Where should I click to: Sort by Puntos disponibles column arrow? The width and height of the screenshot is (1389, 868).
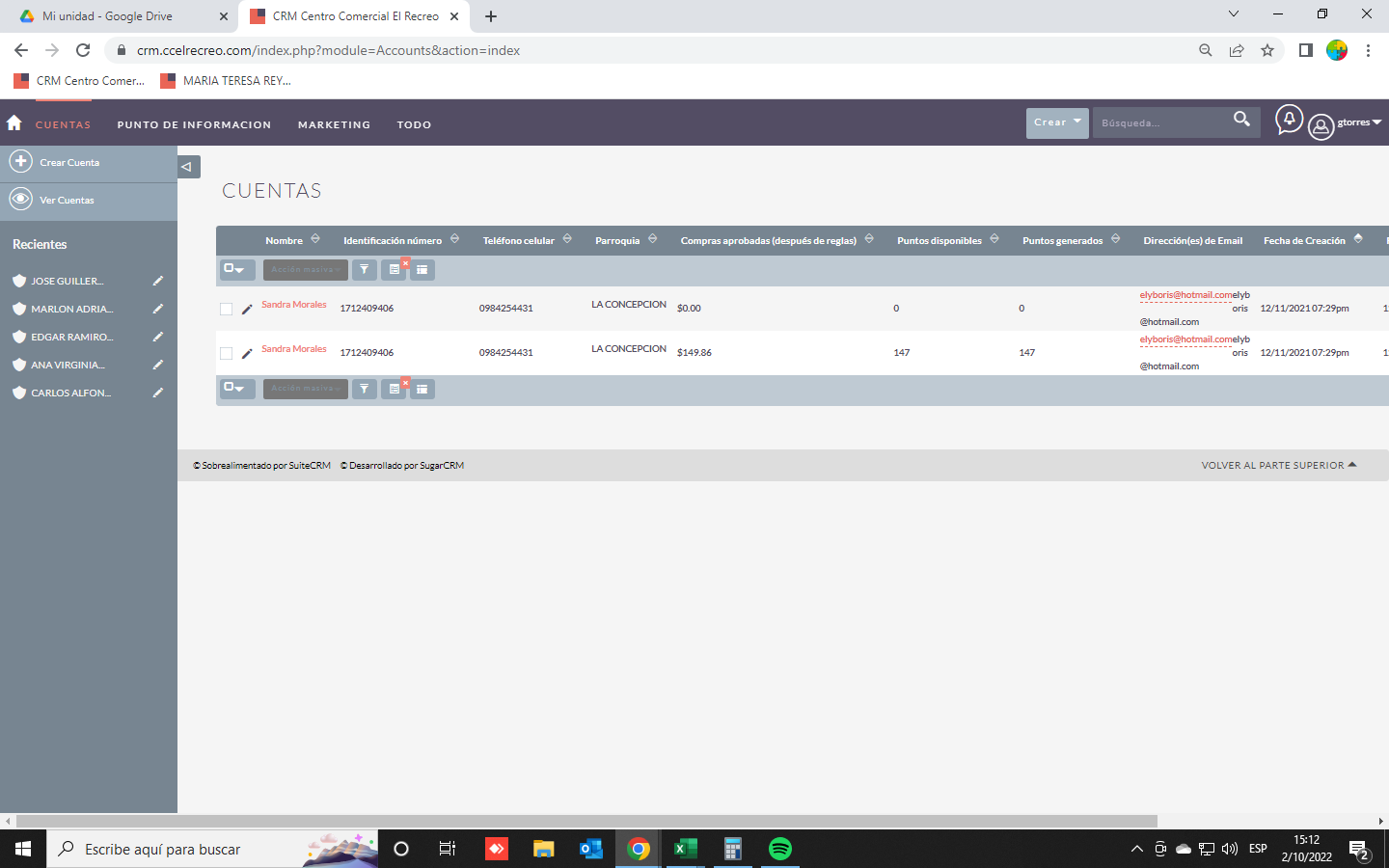(994, 239)
